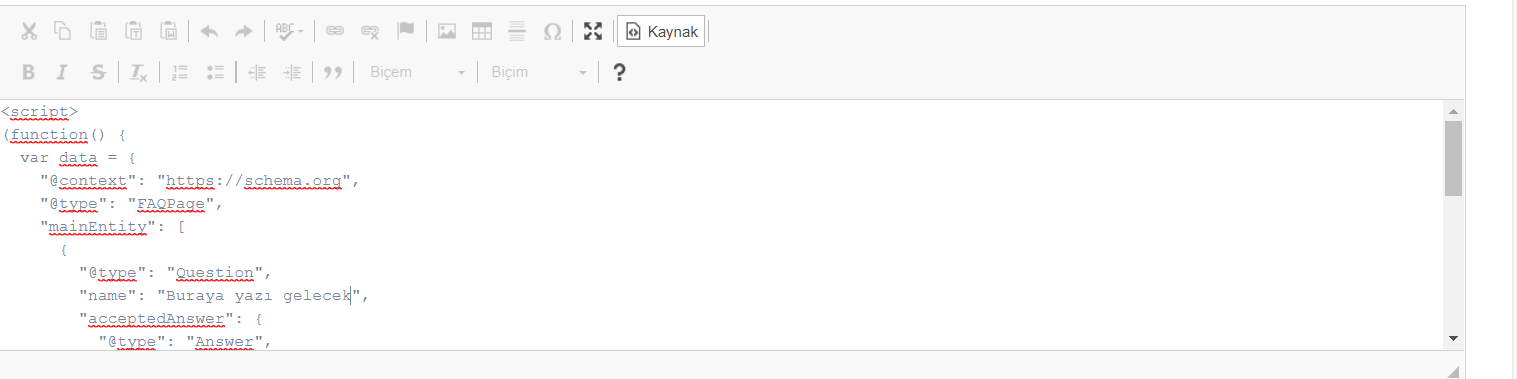Toggle the Kaynak source mode button
Image resolution: width=1517 pixels, height=379 pixels.
(661, 31)
